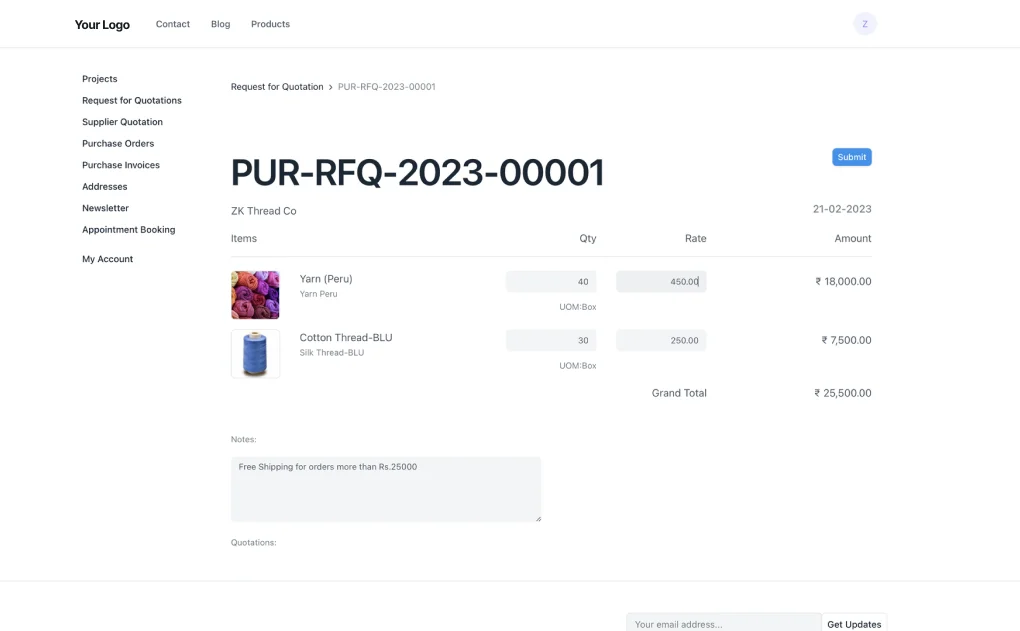Focus the Yarn (Peru) quantity field
Image resolution: width=1020 pixels, height=631 pixels.
tap(551, 282)
